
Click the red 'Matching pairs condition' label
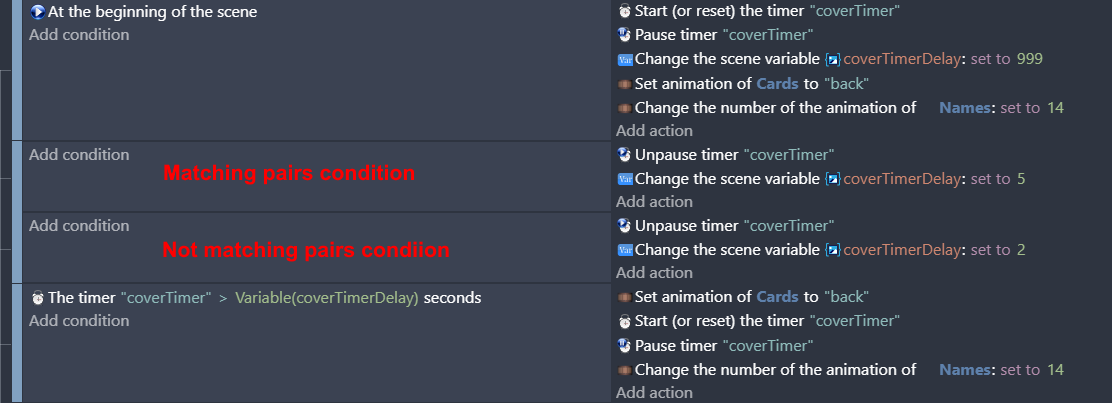click(289, 173)
